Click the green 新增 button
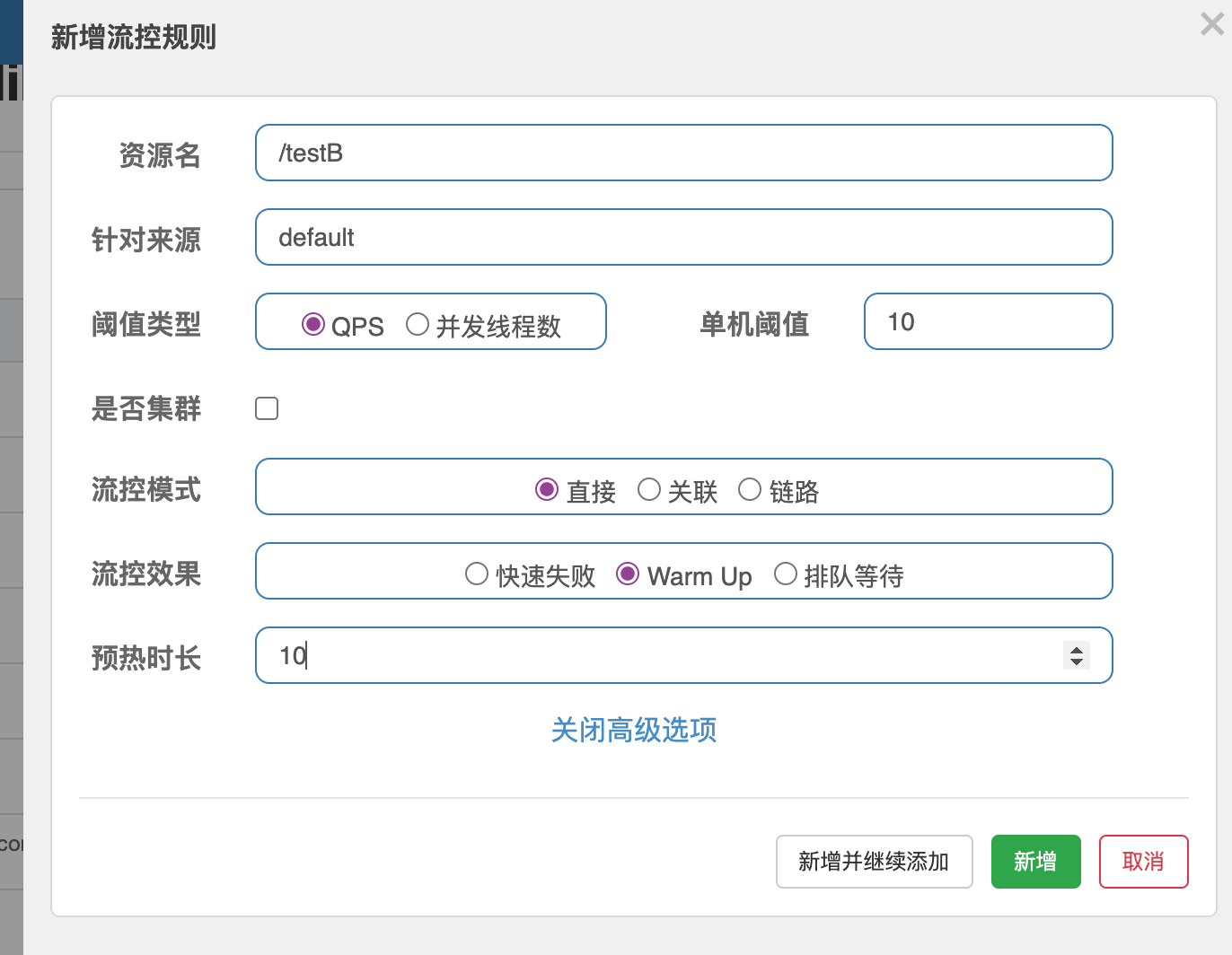 tap(1036, 862)
